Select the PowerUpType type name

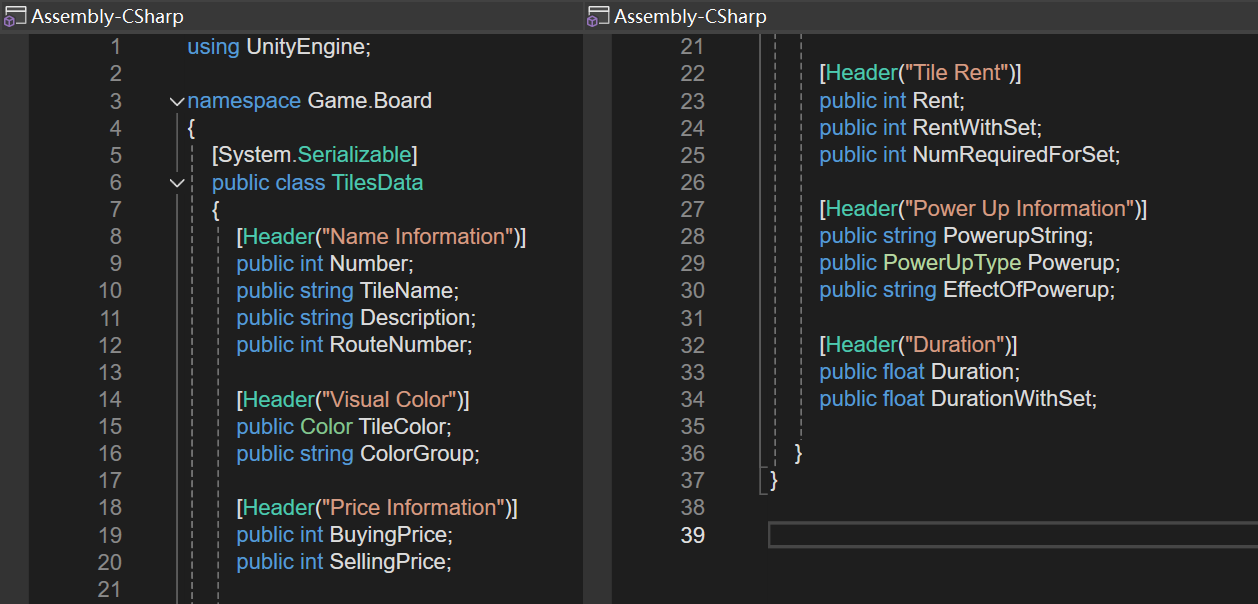tap(952, 263)
